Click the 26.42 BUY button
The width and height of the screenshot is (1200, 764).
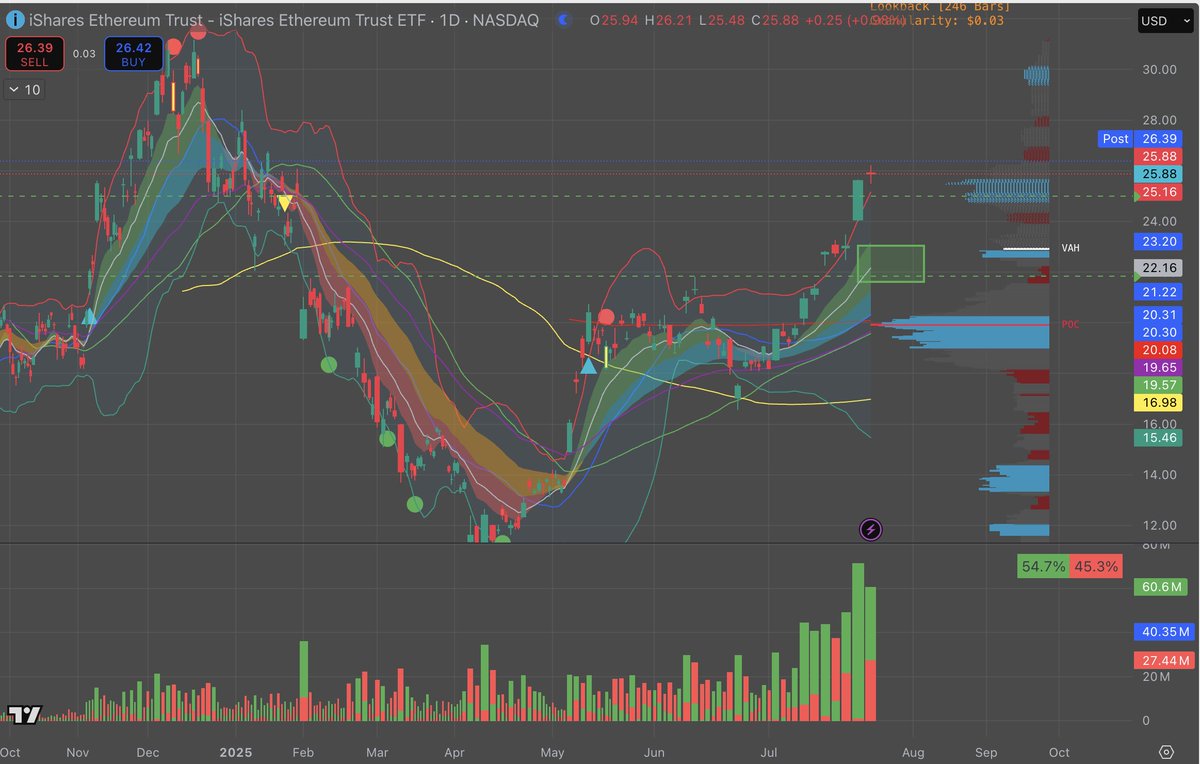point(133,54)
